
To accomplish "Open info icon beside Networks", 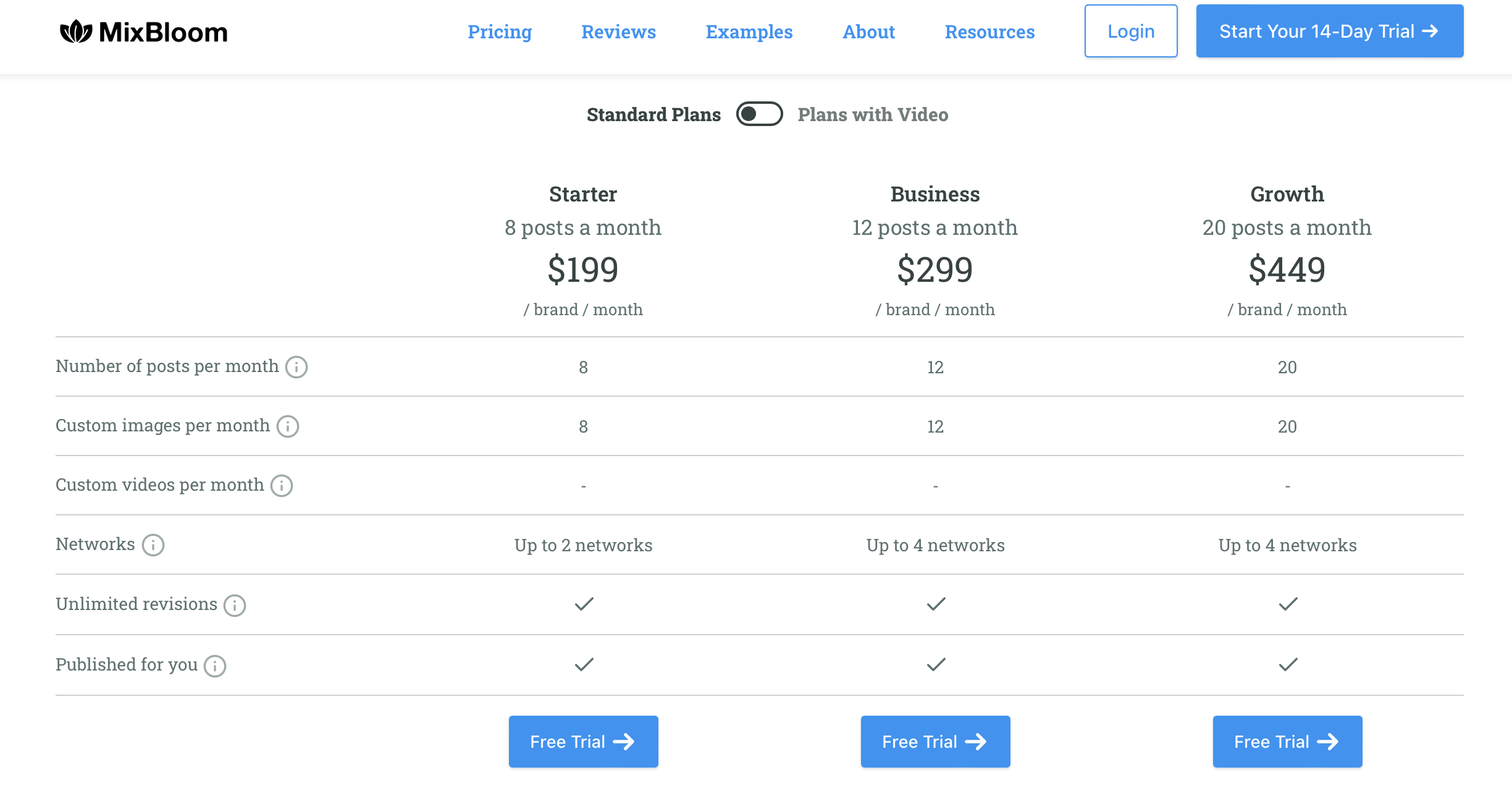I will [x=153, y=545].
